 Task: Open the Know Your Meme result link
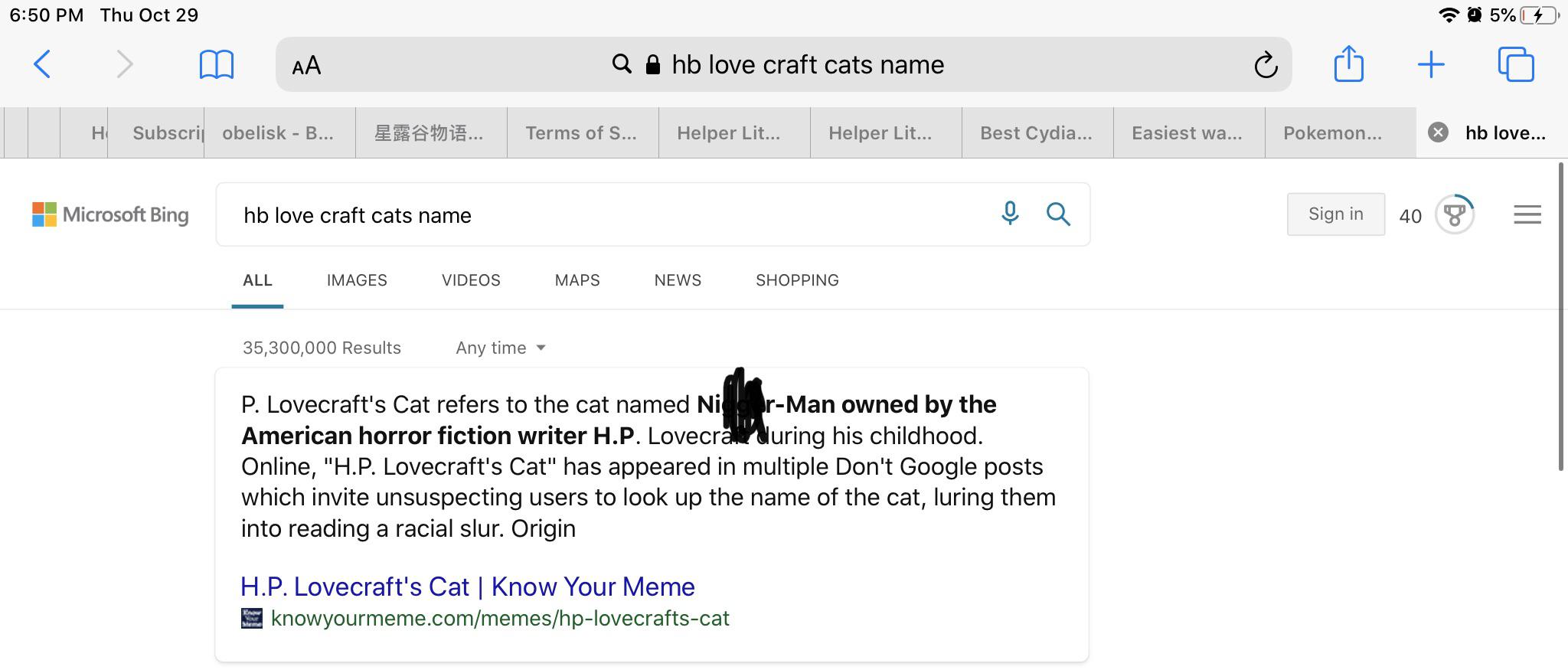pyautogui.click(x=467, y=586)
